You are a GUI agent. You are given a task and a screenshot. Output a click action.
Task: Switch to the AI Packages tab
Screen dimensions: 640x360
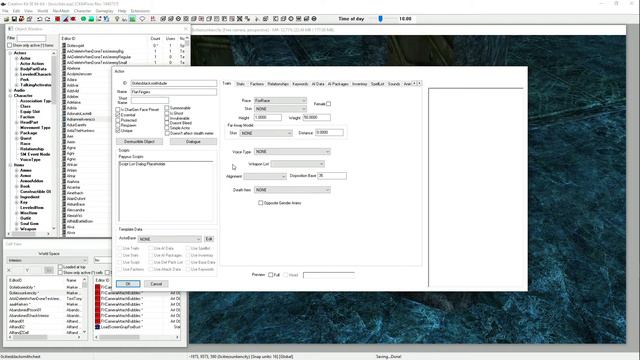point(338,84)
